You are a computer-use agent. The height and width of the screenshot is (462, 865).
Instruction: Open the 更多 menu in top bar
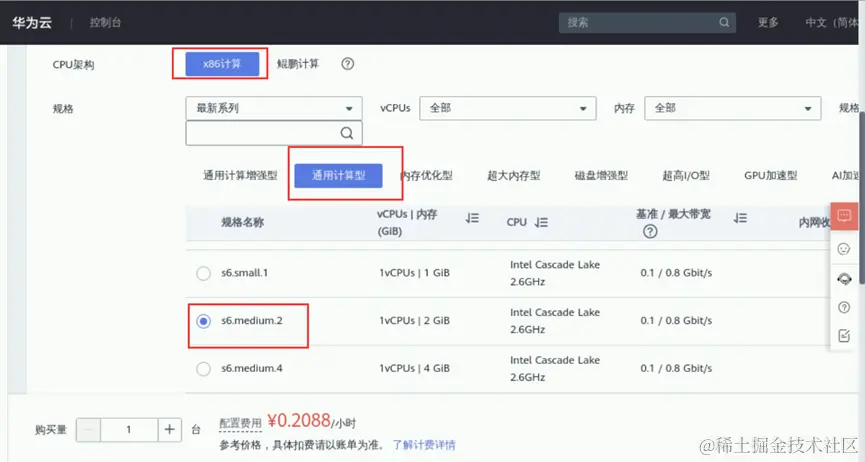(768, 23)
